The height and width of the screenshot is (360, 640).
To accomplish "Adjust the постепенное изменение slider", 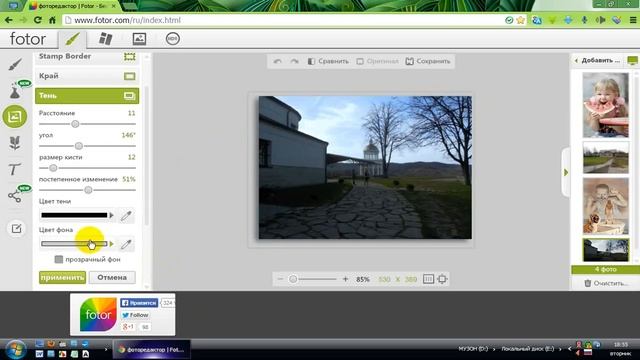I will pos(88,190).
